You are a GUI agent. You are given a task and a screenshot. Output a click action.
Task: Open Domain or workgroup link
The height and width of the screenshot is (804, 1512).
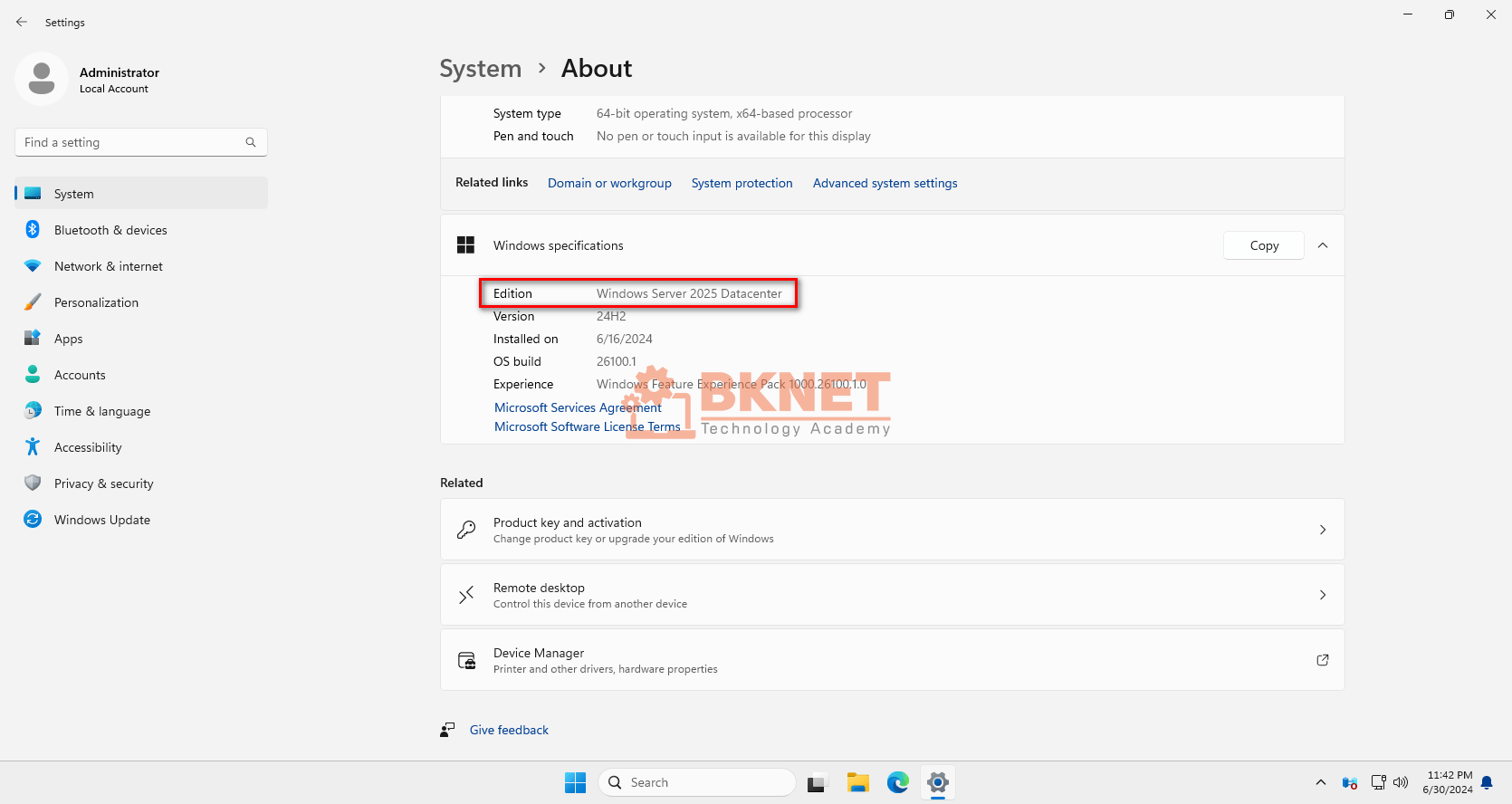tap(609, 183)
